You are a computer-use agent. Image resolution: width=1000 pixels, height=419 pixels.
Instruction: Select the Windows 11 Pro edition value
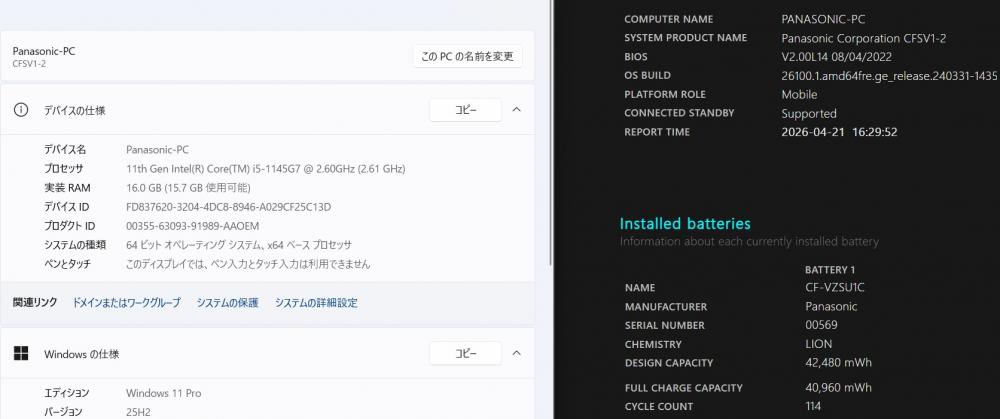point(163,393)
